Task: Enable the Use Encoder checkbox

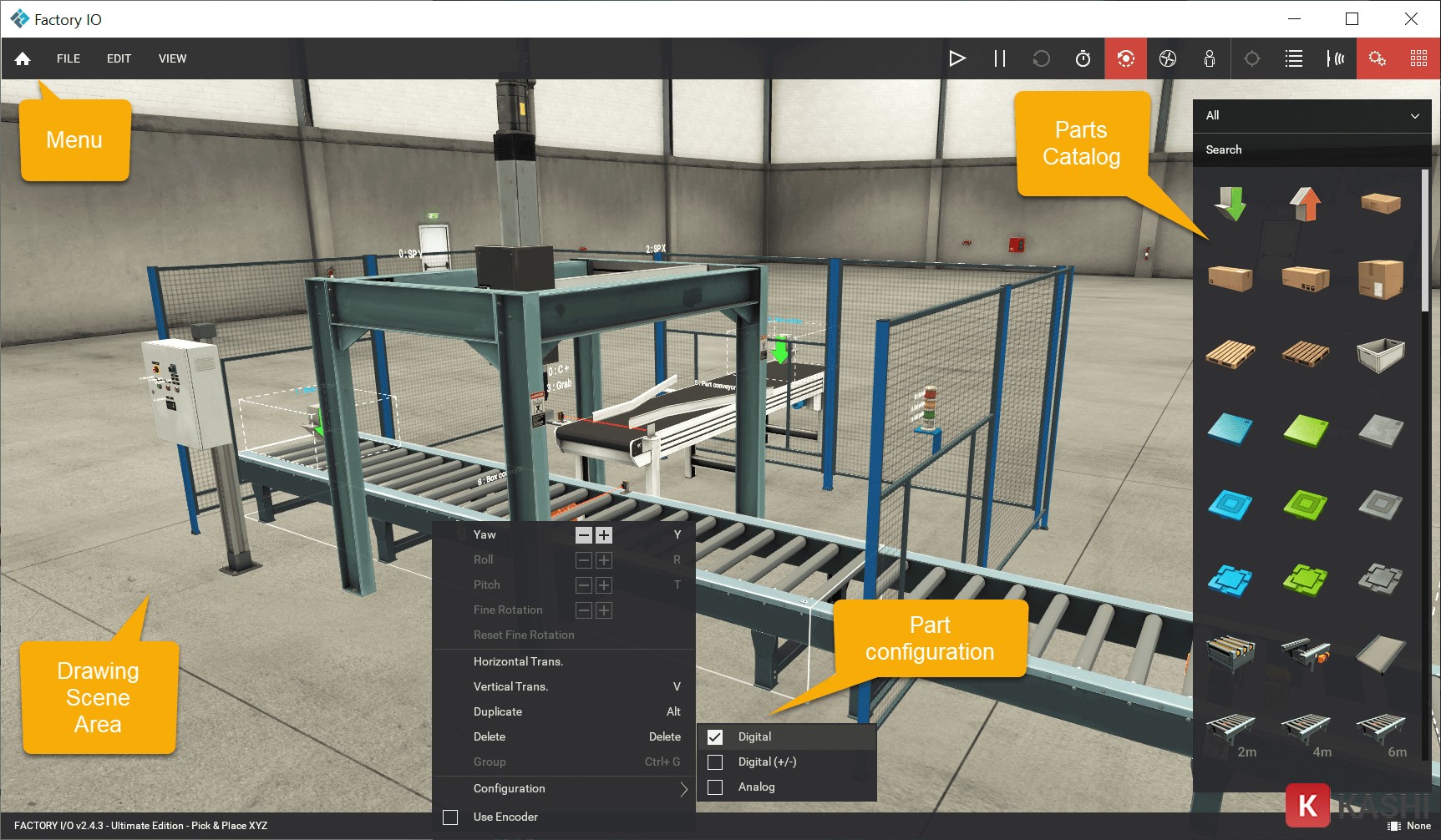Action: click(450, 817)
